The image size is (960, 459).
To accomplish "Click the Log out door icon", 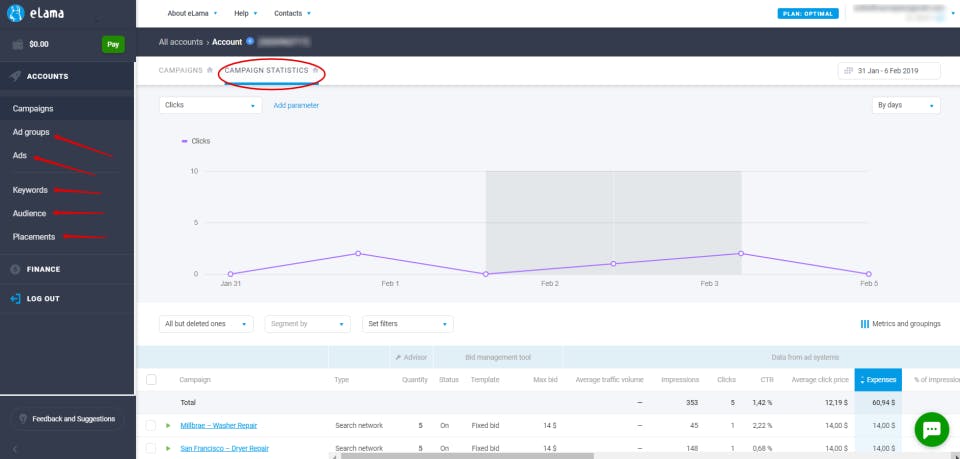I will click(x=15, y=299).
